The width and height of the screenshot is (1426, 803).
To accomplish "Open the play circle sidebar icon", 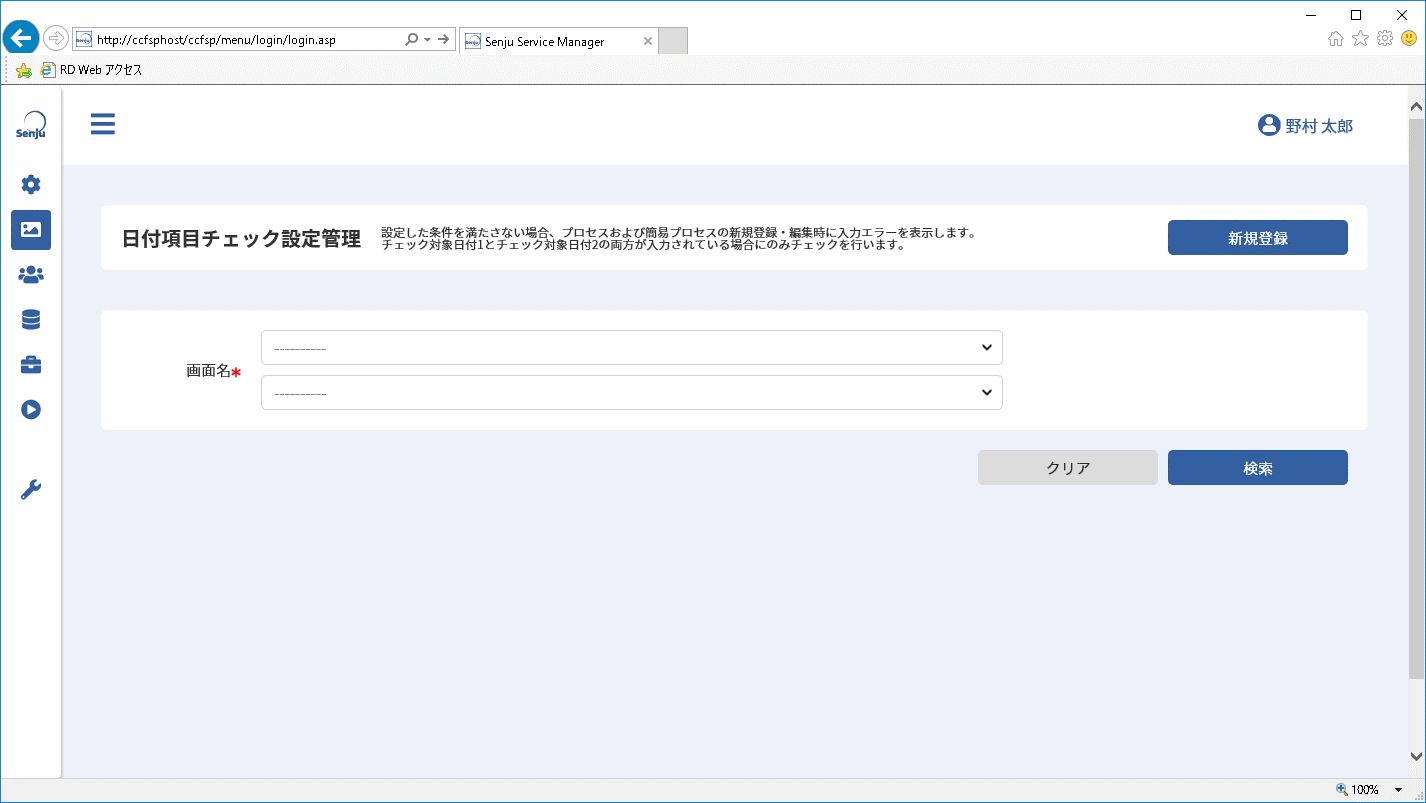I will click(x=31, y=409).
